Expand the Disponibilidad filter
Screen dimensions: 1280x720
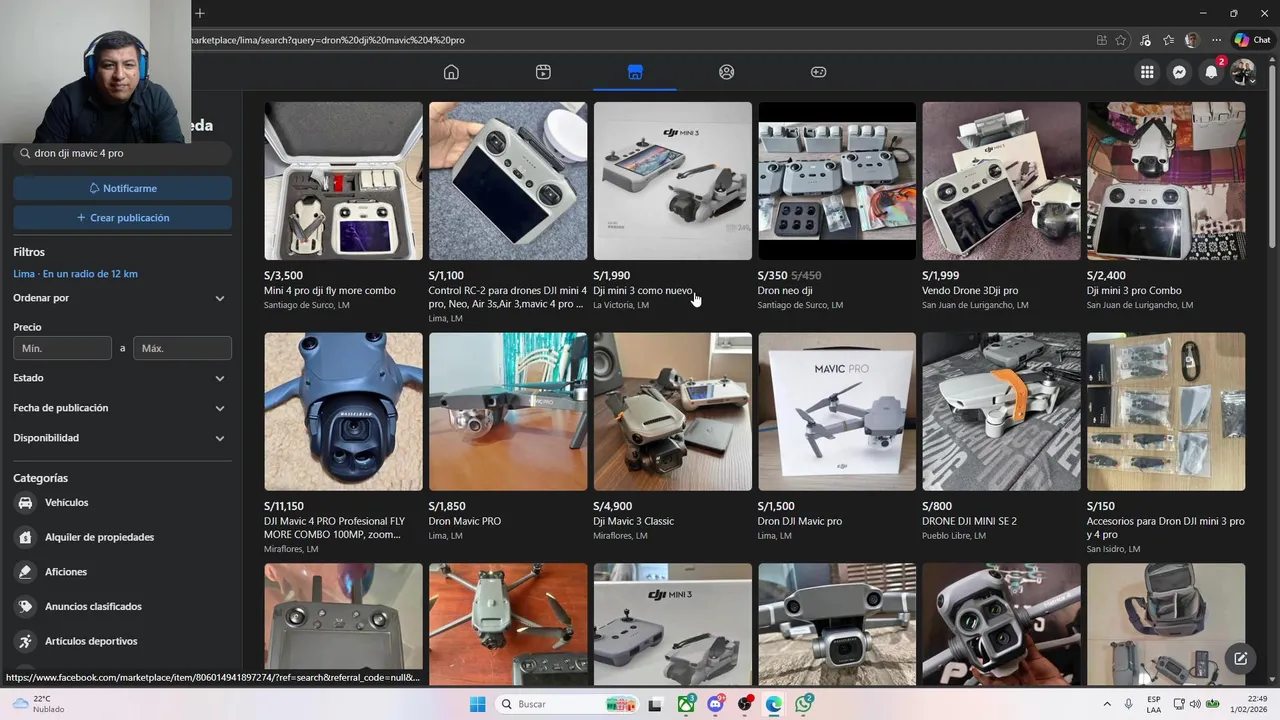[122, 438]
